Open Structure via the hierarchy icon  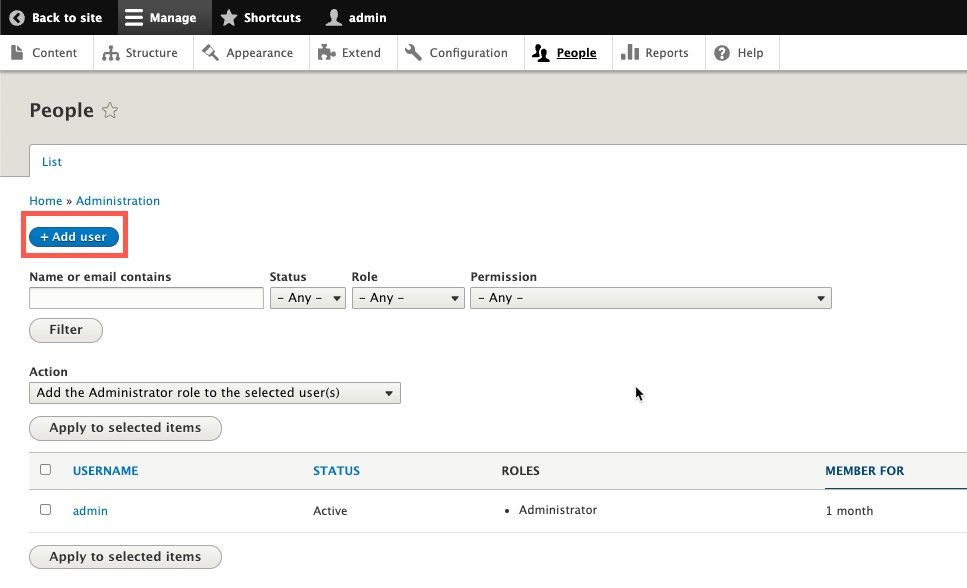click(x=110, y=53)
